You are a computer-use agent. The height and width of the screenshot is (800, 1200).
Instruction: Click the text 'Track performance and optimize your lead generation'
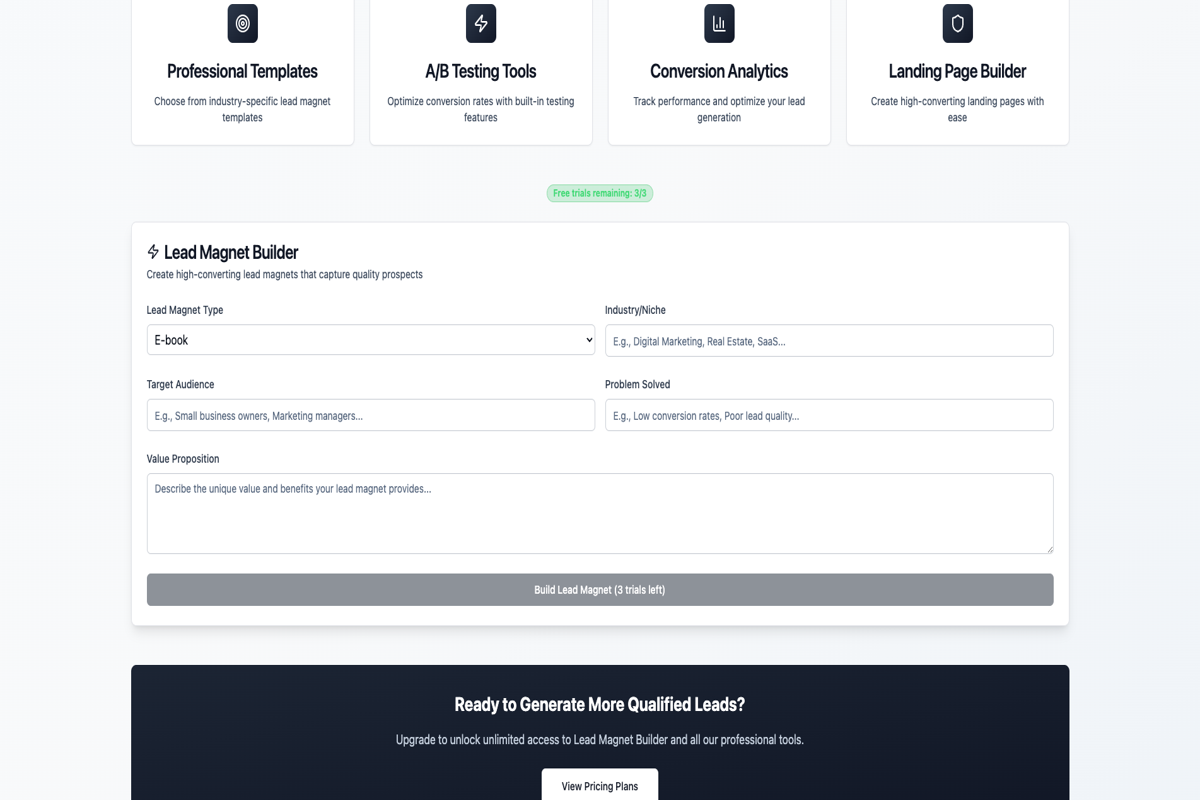point(719,109)
